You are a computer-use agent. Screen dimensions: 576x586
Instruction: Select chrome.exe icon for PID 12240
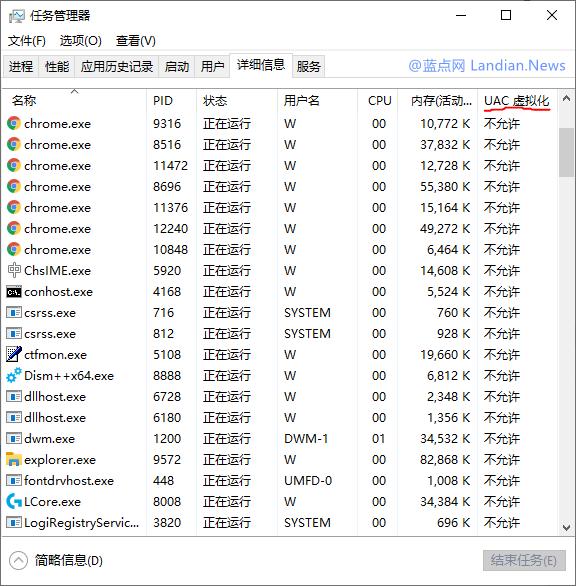pos(14,228)
